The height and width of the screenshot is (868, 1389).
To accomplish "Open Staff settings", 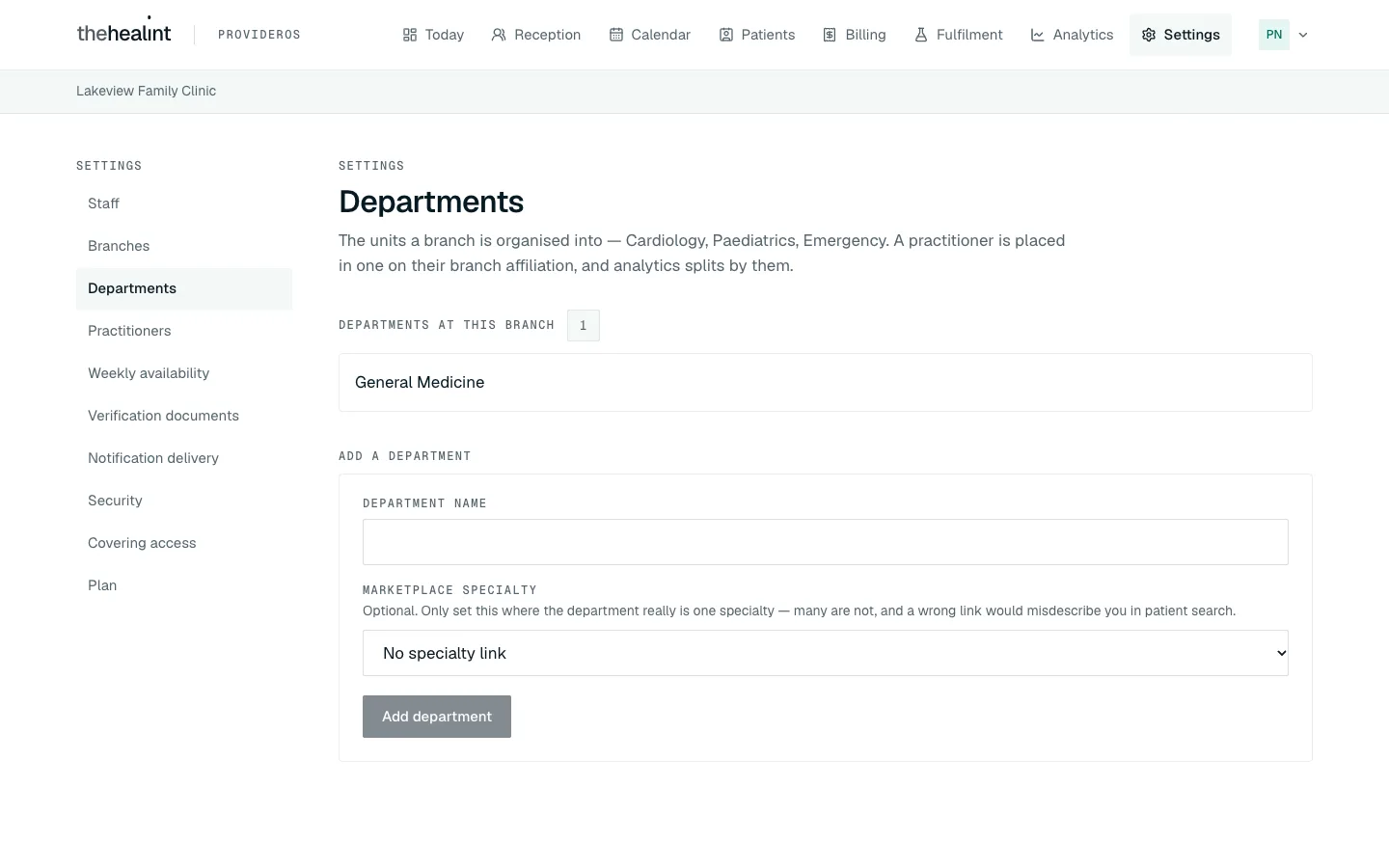I will (184, 203).
